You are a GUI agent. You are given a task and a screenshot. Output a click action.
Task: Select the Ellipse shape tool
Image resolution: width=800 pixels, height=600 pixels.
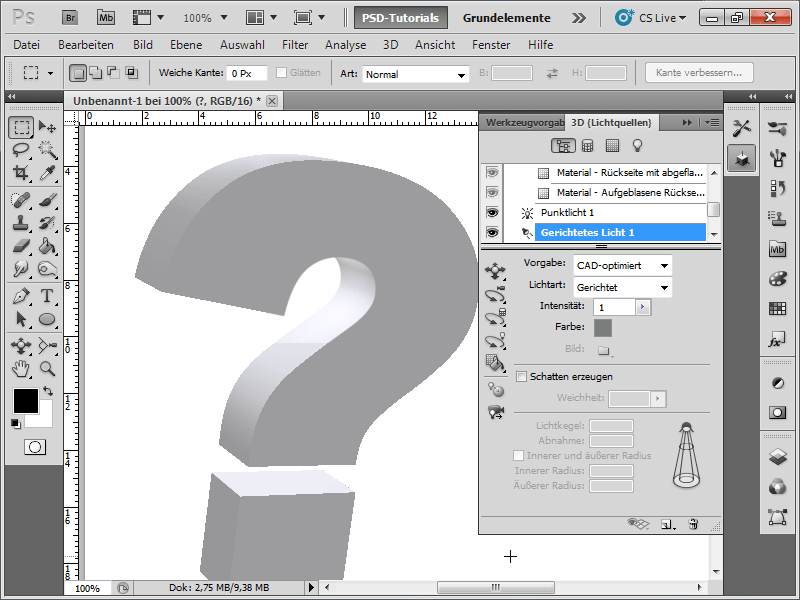coord(47,319)
